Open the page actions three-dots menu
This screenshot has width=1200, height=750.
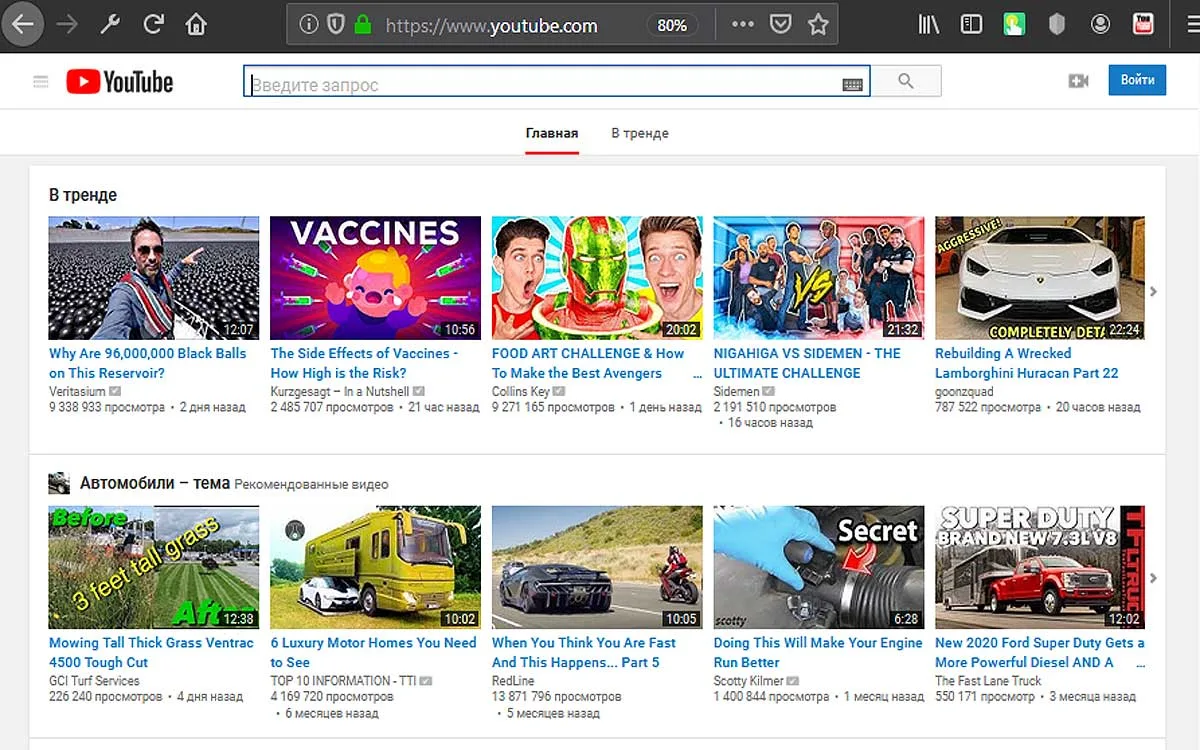pyautogui.click(x=742, y=25)
